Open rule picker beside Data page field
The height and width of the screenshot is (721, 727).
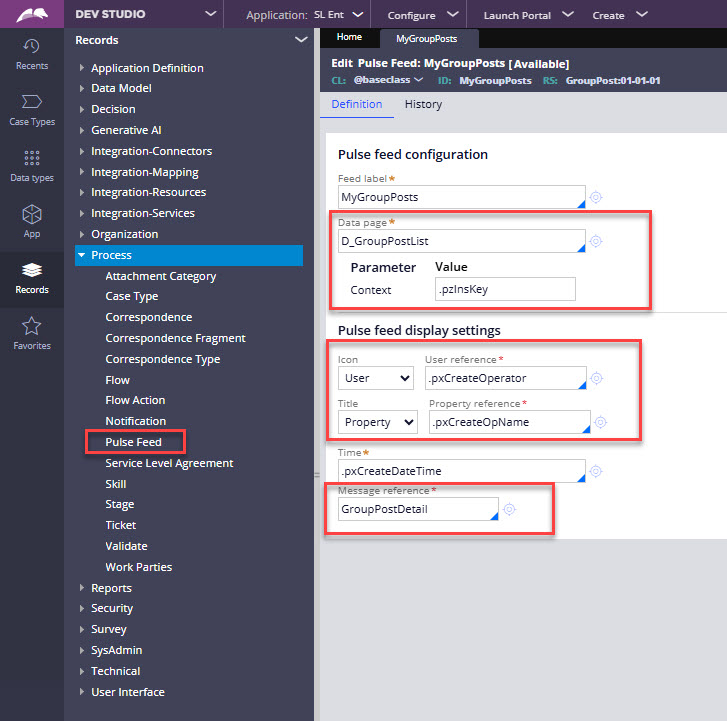point(596,242)
